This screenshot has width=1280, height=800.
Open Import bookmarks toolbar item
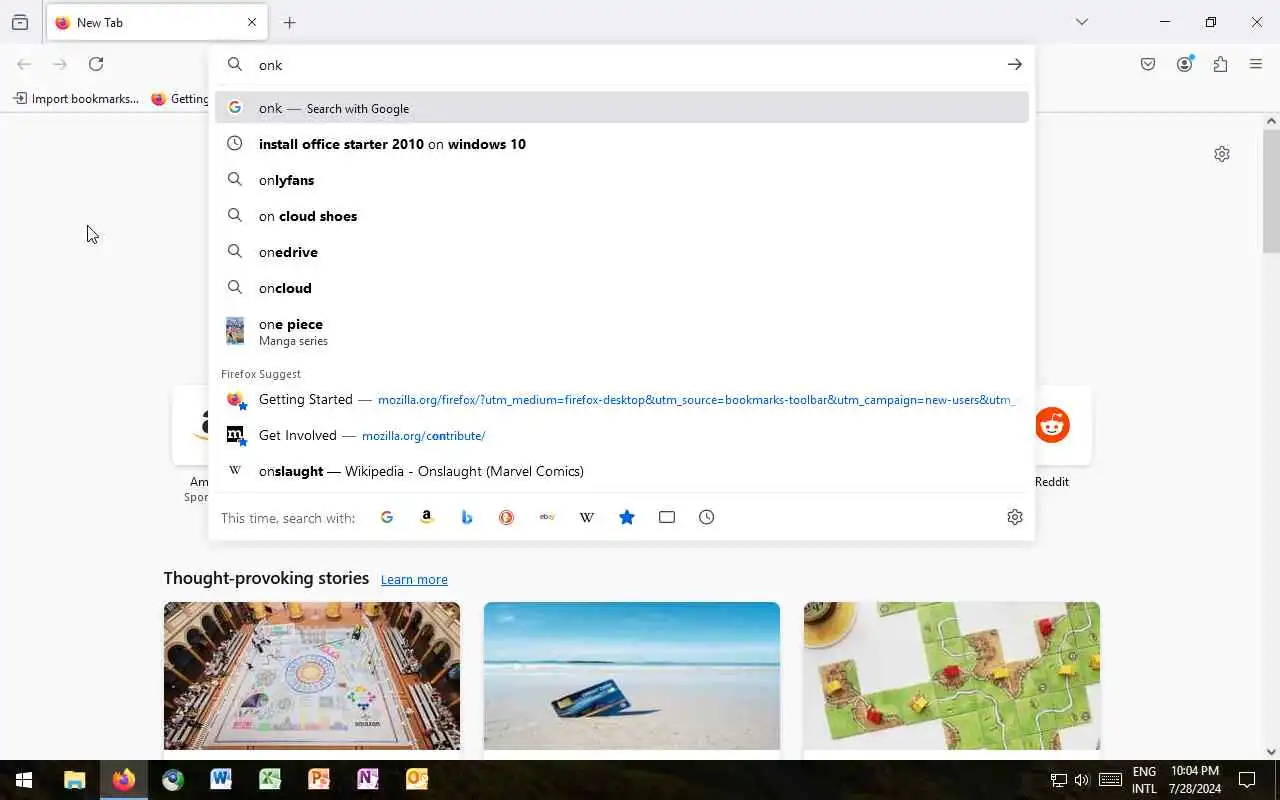click(76, 99)
